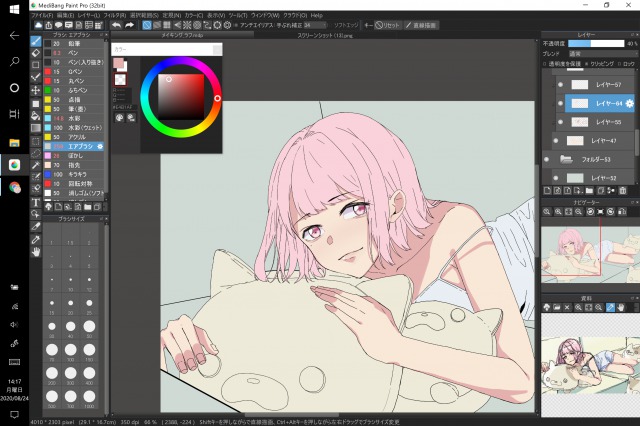Select the Text tool in the toolbox
The width and height of the screenshot is (640, 426).
[37, 202]
